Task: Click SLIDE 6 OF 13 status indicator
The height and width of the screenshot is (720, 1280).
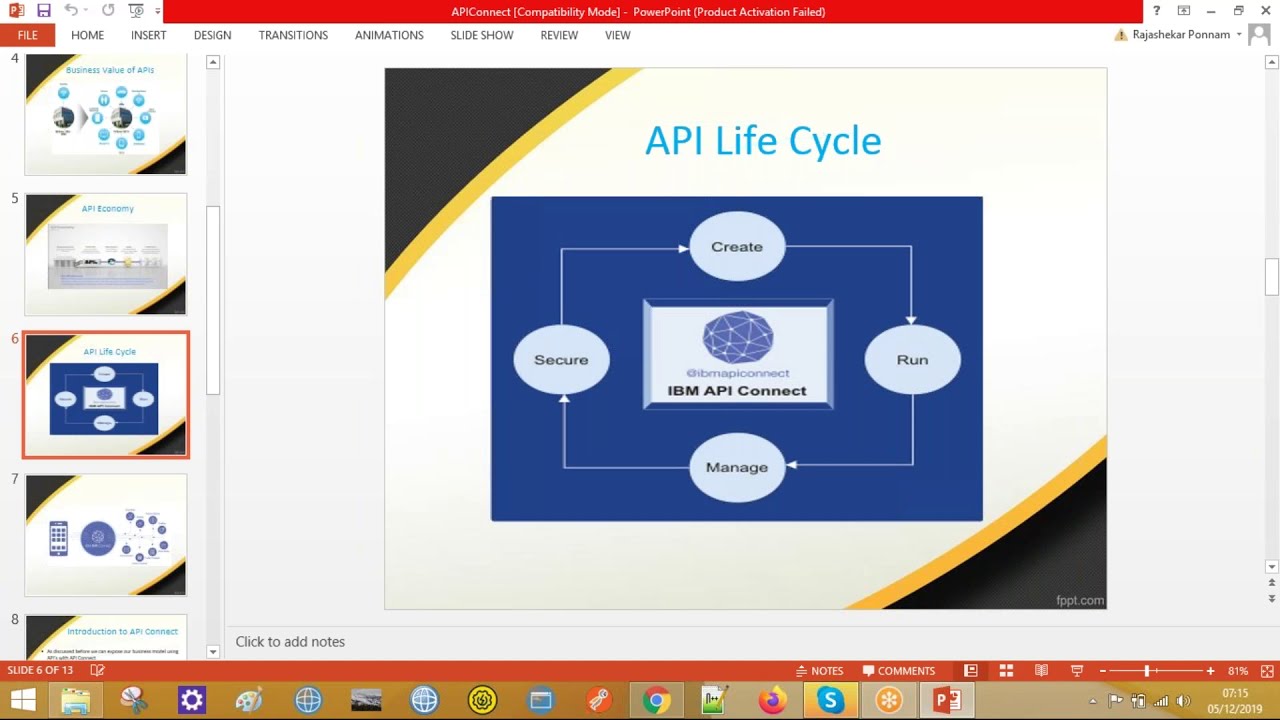Action: [x=40, y=670]
